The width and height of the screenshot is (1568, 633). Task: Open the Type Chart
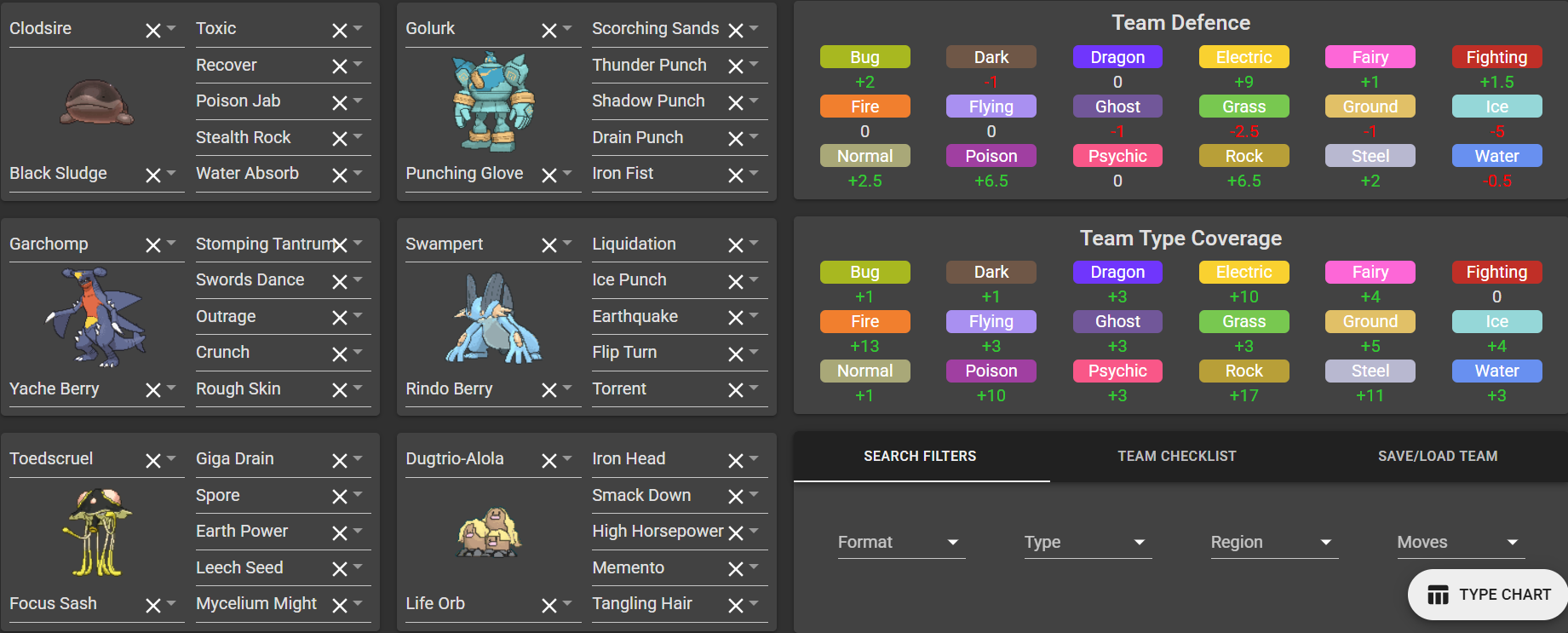(1489, 595)
